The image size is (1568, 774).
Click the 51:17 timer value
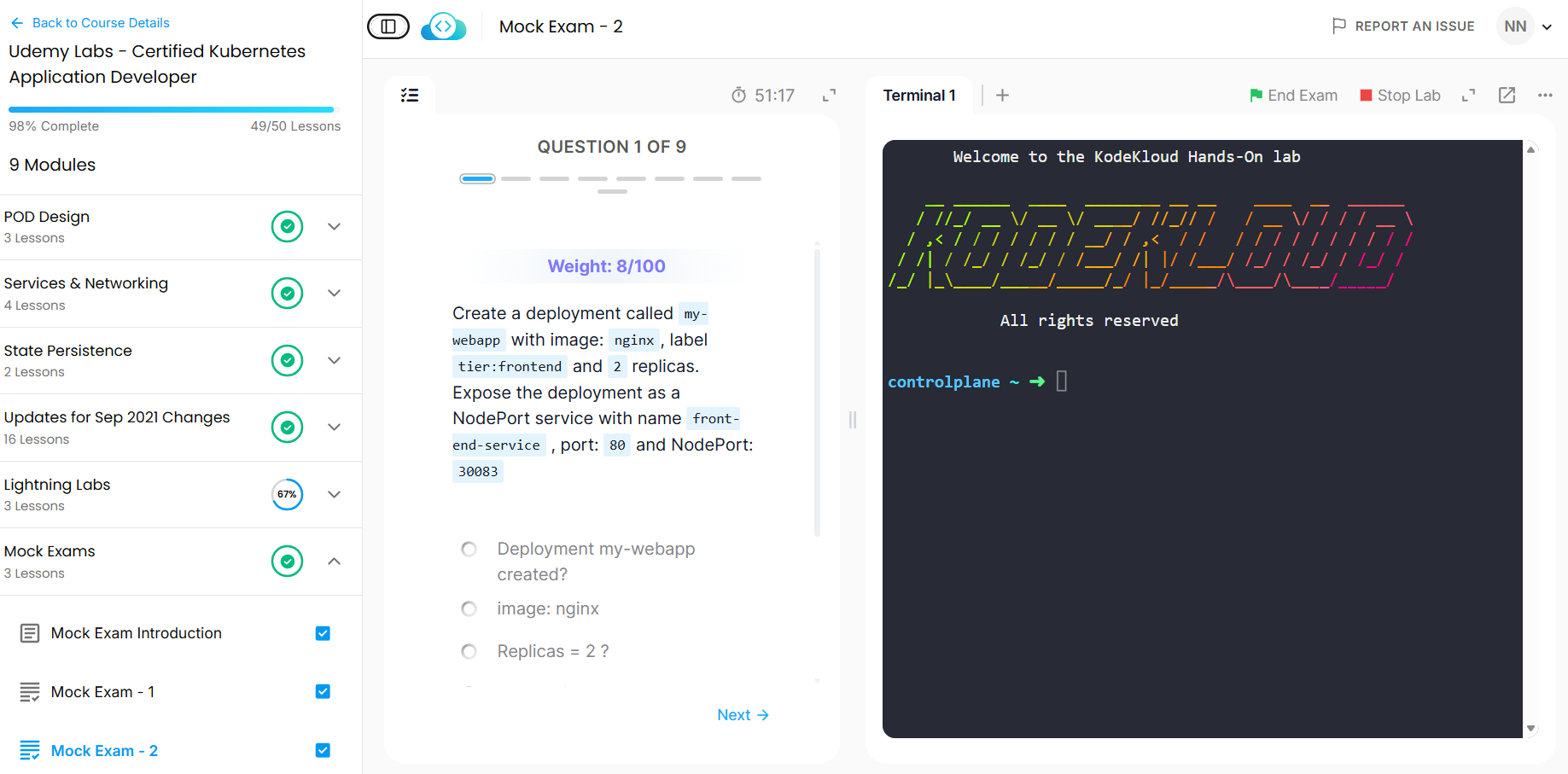[x=774, y=96]
